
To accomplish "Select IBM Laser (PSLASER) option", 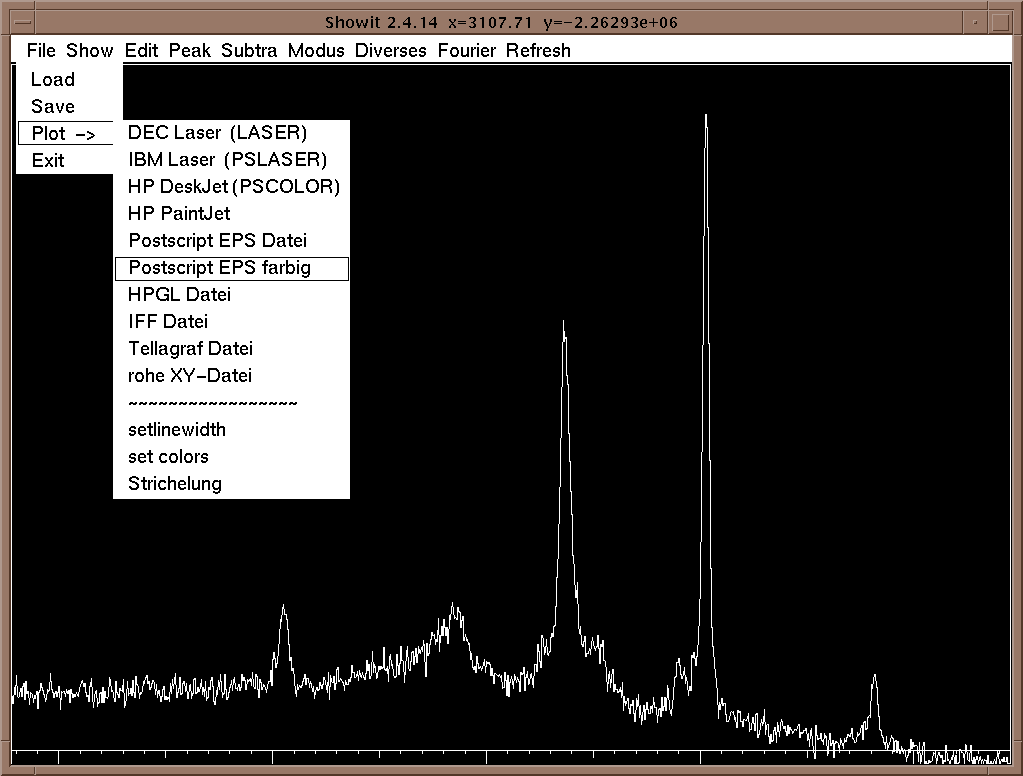I will [x=227, y=160].
